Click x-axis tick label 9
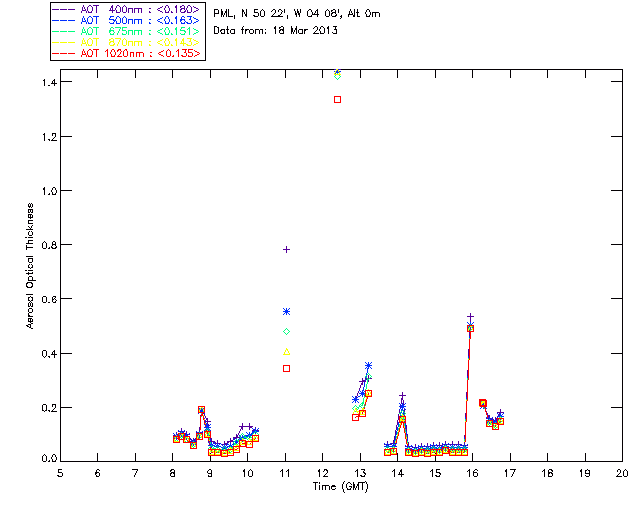 click(210, 473)
